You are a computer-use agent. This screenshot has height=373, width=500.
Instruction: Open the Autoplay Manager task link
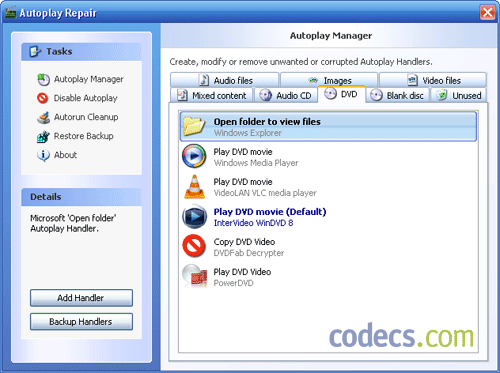[89, 79]
